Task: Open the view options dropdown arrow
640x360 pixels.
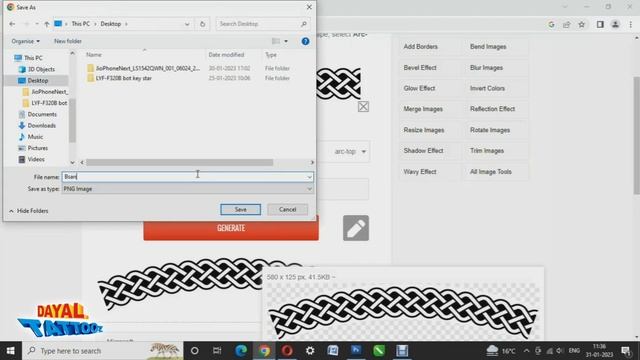Action: 286,41
